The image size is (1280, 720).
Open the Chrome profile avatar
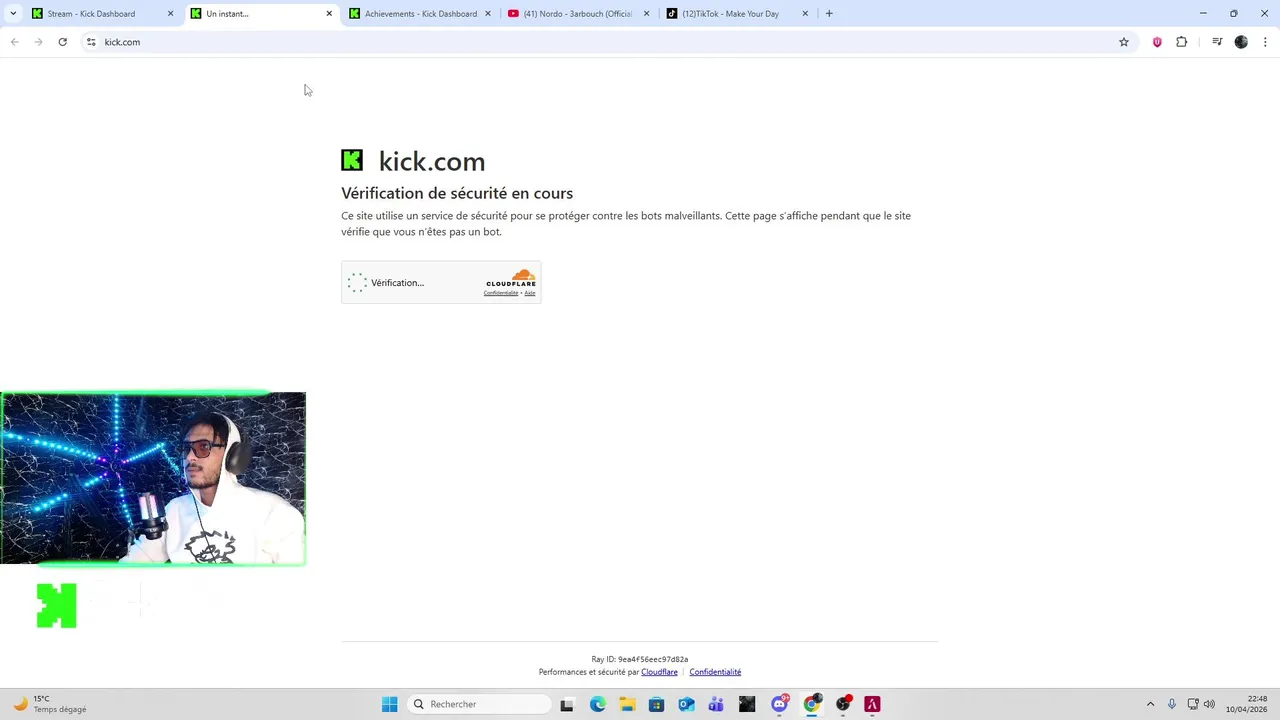pos(1241,42)
